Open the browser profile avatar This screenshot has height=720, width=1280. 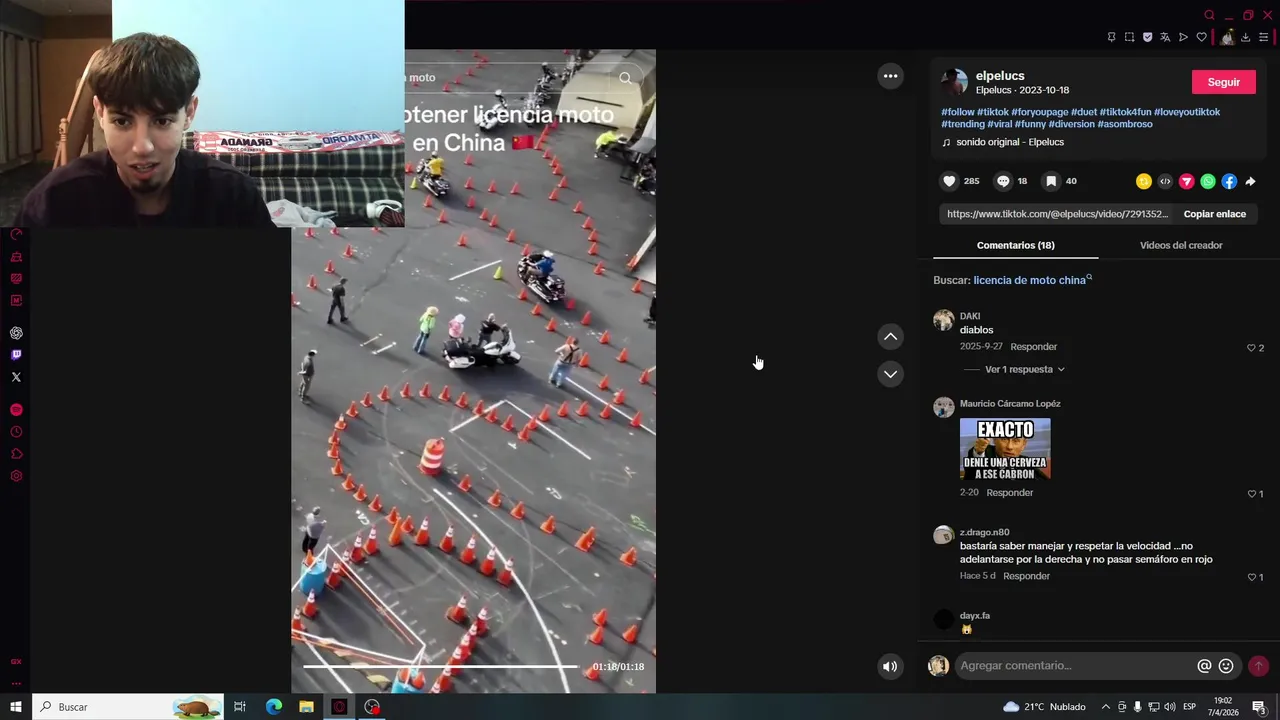tap(1227, 37)
